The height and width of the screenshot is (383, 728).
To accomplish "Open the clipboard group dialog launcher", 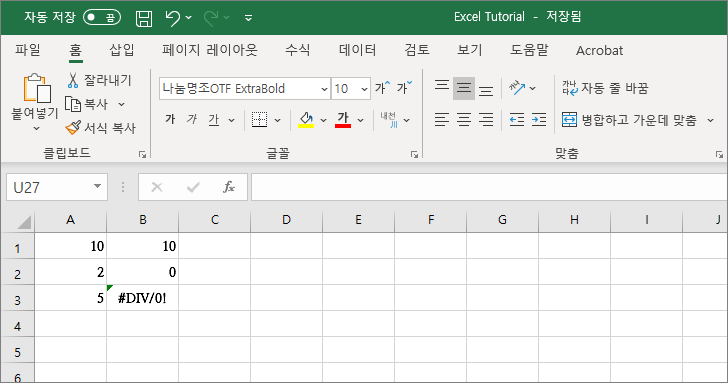I will (x=143, y=155).
